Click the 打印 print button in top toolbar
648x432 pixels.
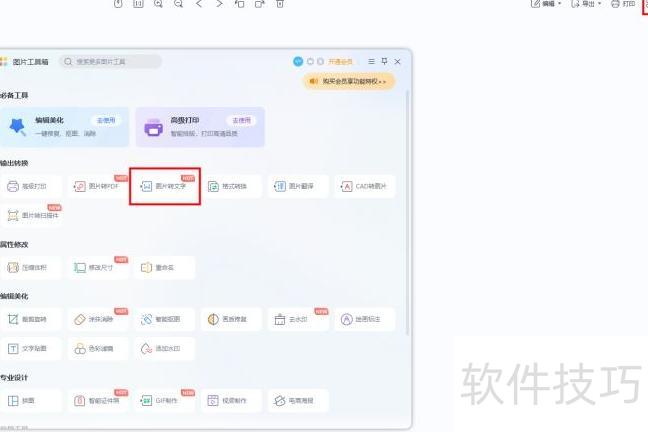[623, 4]
